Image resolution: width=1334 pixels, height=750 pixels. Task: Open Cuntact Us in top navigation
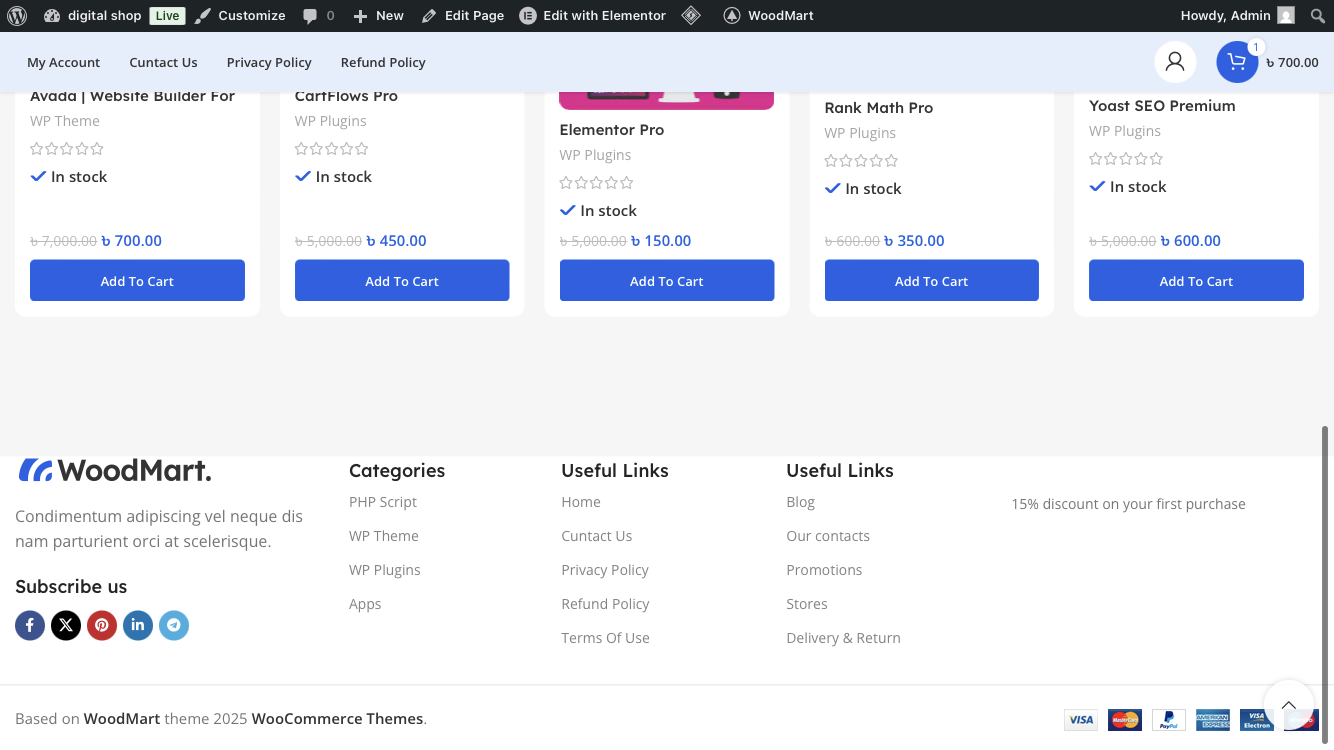pyautogui.click(x=163, y=62)
